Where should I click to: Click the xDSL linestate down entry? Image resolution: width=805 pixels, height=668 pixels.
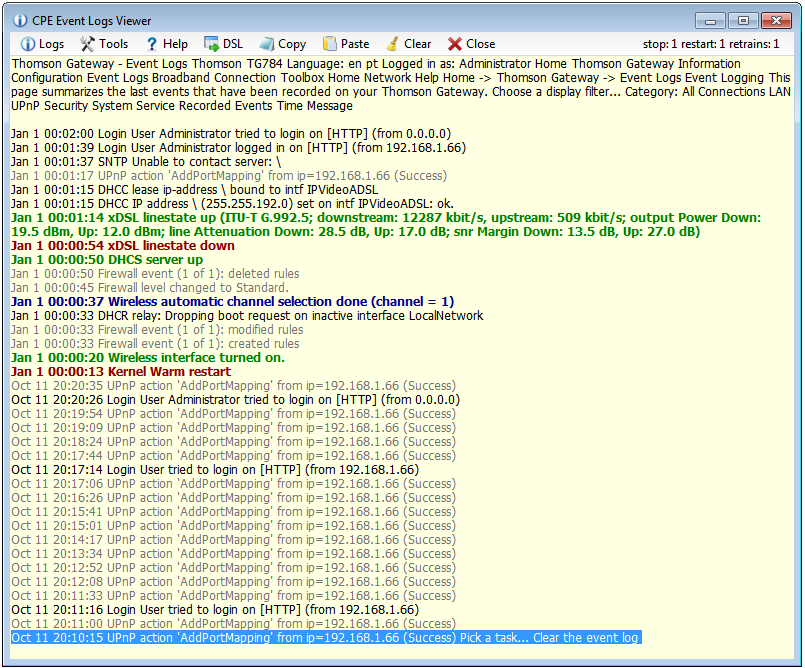(122, 246)
